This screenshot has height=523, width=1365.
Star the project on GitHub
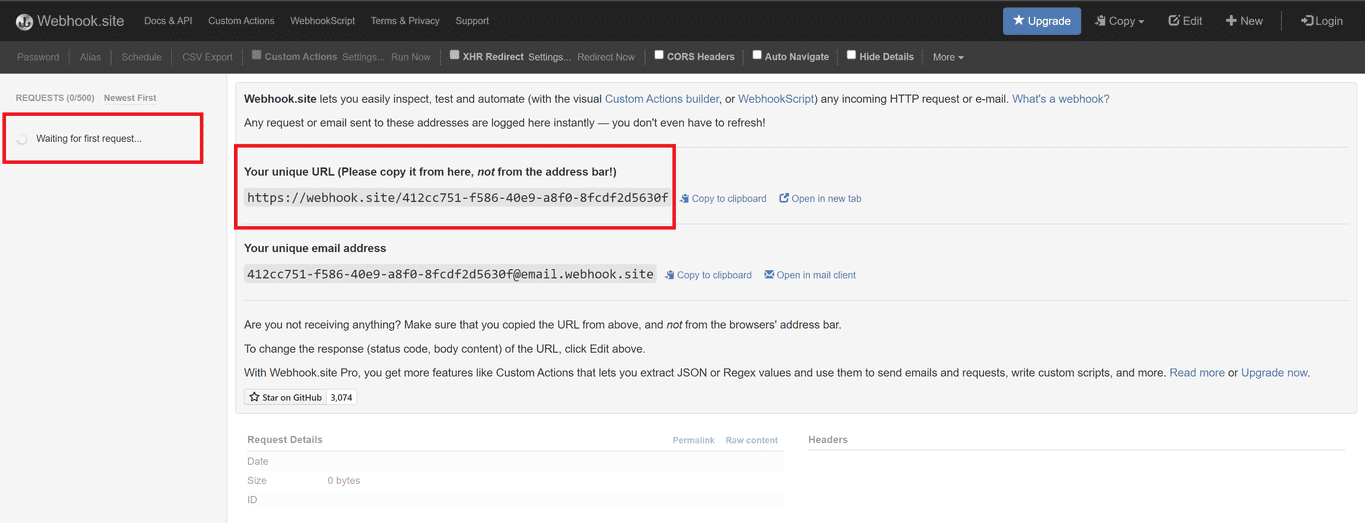tap(286, 397)
